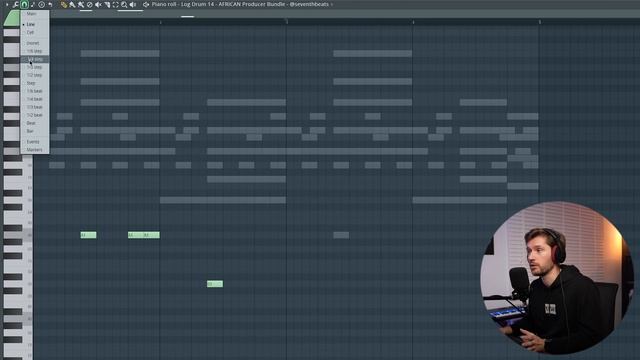This screenshot has height=360, width=640.
Task: Open the wrench Tools menu
Action: point(16,4)
